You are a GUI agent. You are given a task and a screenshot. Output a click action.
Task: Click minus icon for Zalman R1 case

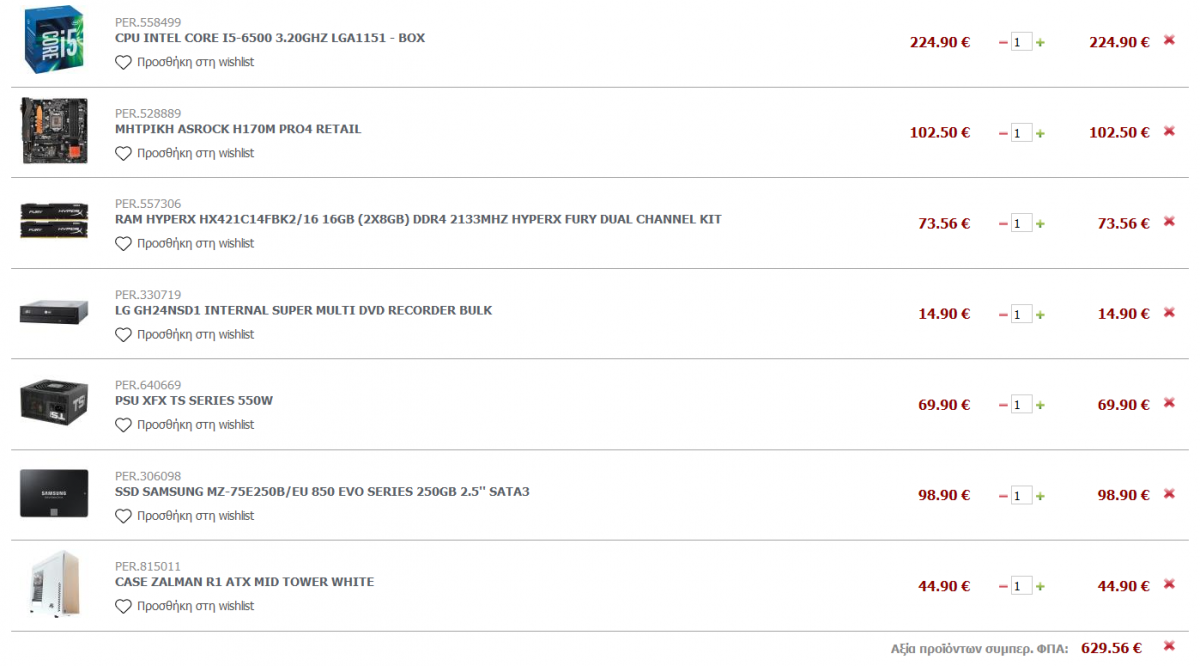click(1003, 587)
